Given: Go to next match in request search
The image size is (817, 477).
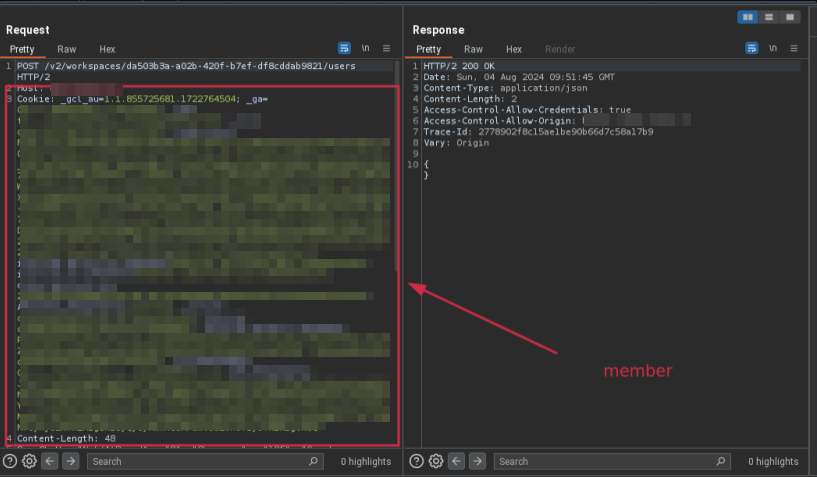Looking at the screenshot, I should coord(70,461).
